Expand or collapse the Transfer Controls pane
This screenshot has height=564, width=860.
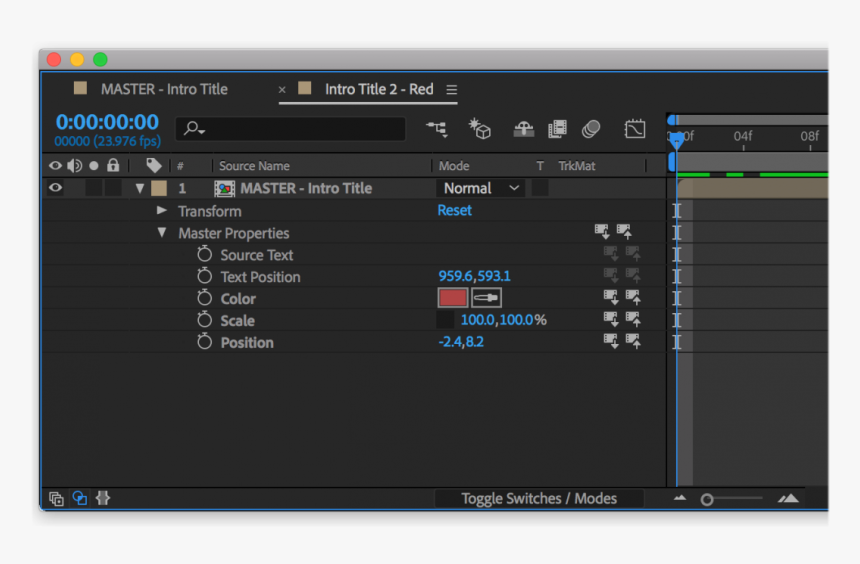coord(80,498)
